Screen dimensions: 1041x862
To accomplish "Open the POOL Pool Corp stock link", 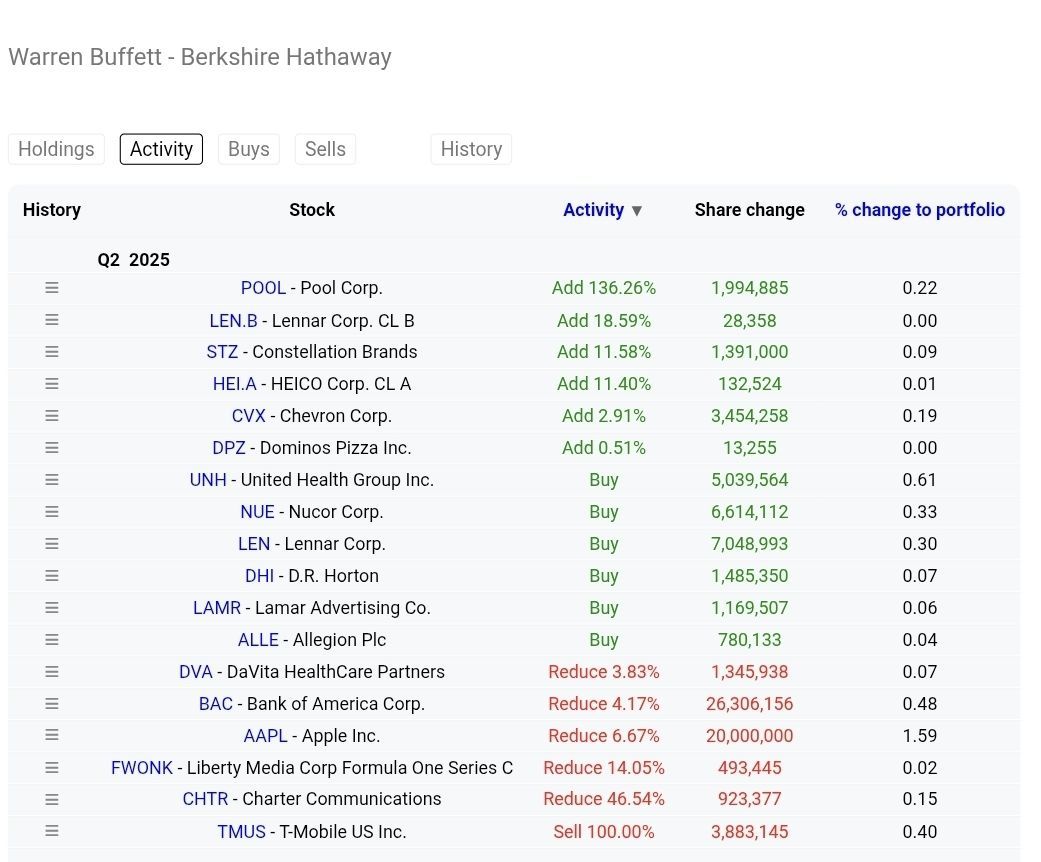I will click(263, 287).
